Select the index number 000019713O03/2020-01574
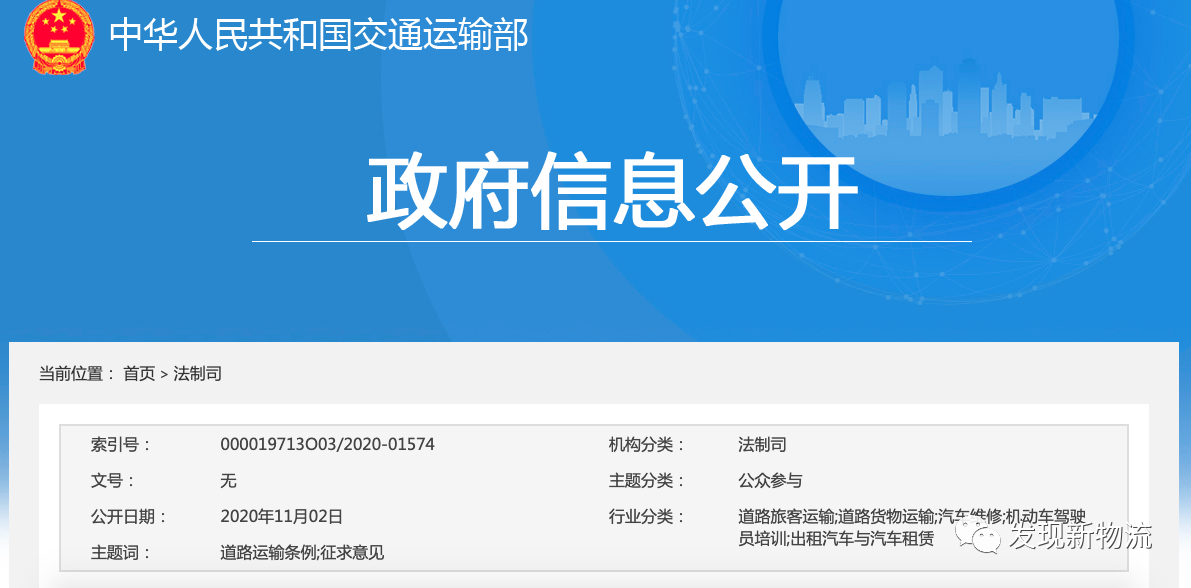Image resolution: width=1191 pixels, height=588 pixels. point(327,444)
